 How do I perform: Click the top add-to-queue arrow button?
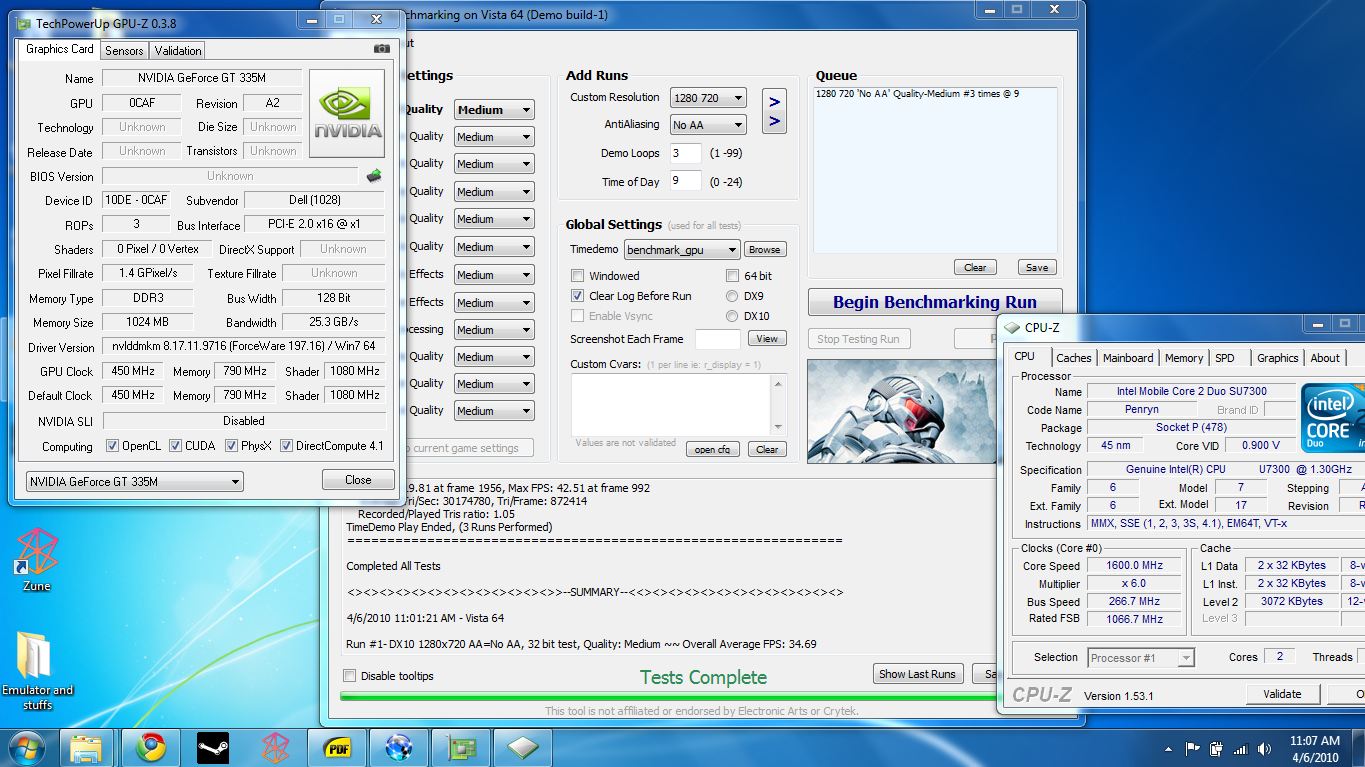[774, 100]
